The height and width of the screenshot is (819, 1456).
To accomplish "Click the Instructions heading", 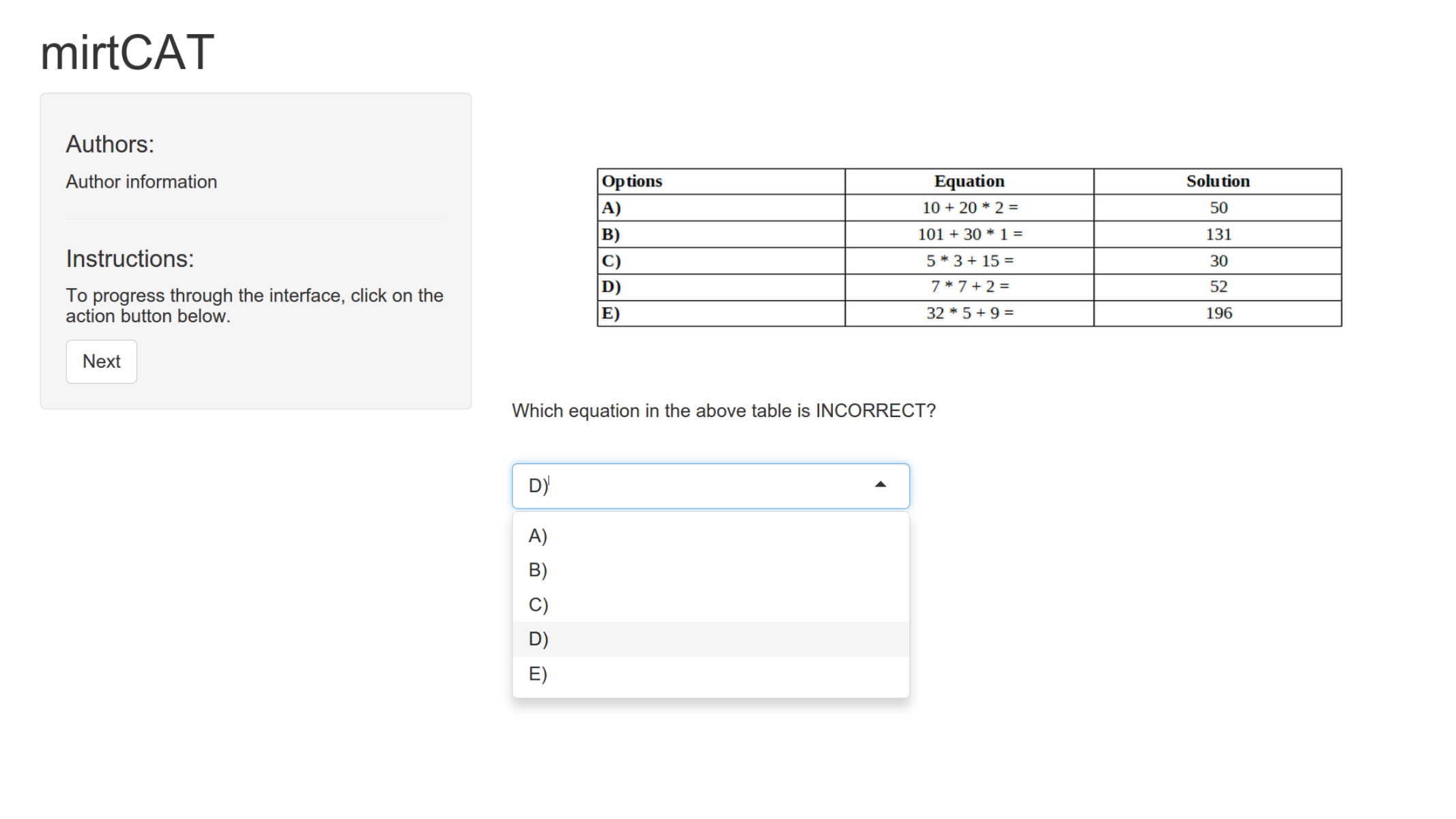I will [130, 259].
